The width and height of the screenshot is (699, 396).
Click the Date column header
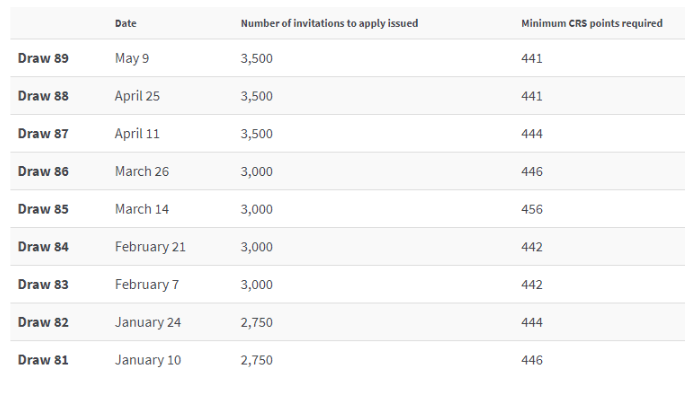(x=126, y=24)
